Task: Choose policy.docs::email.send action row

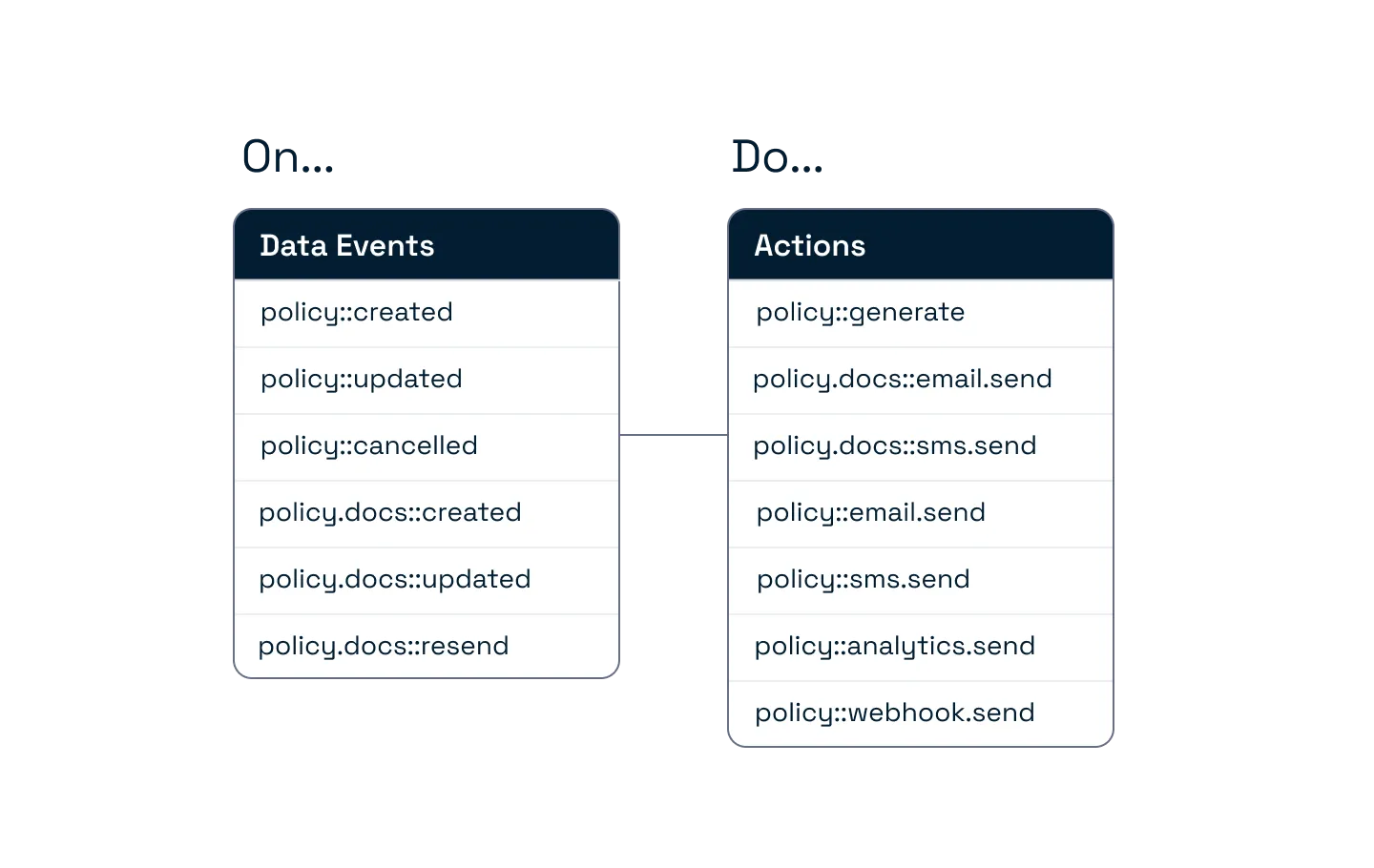Action: coord(921,380)
